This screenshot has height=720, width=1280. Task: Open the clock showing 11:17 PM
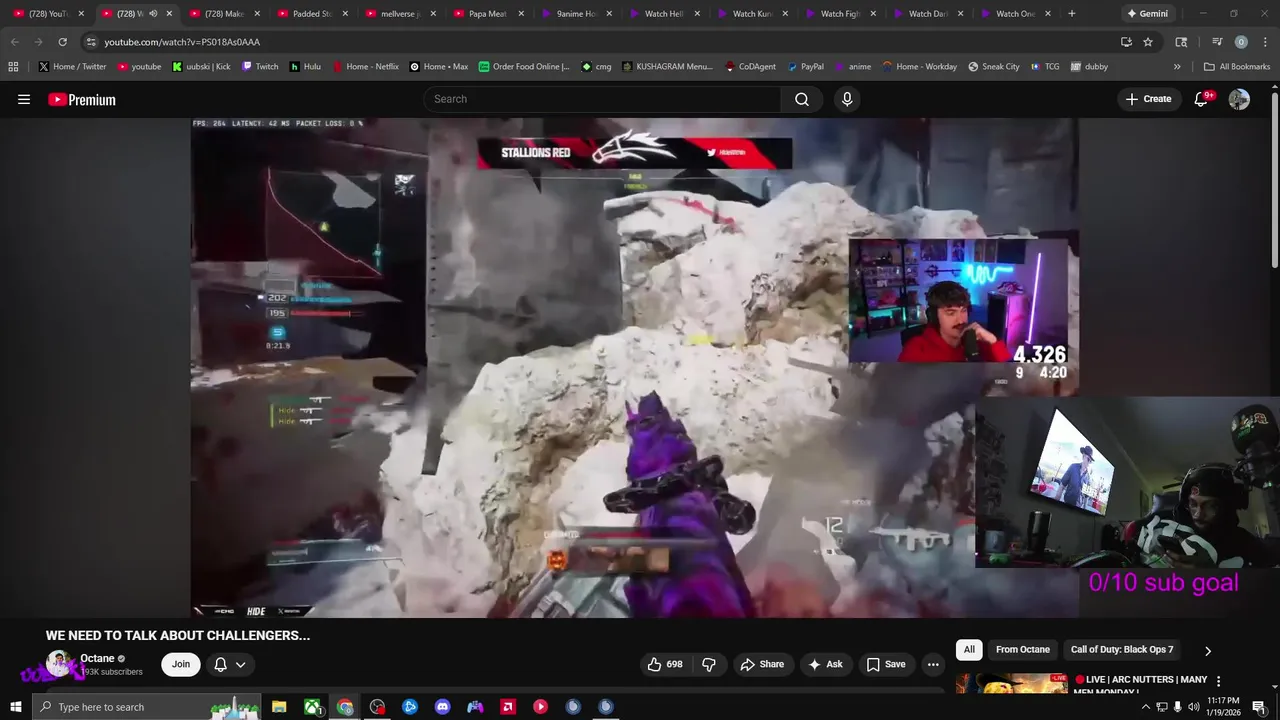1222,707
